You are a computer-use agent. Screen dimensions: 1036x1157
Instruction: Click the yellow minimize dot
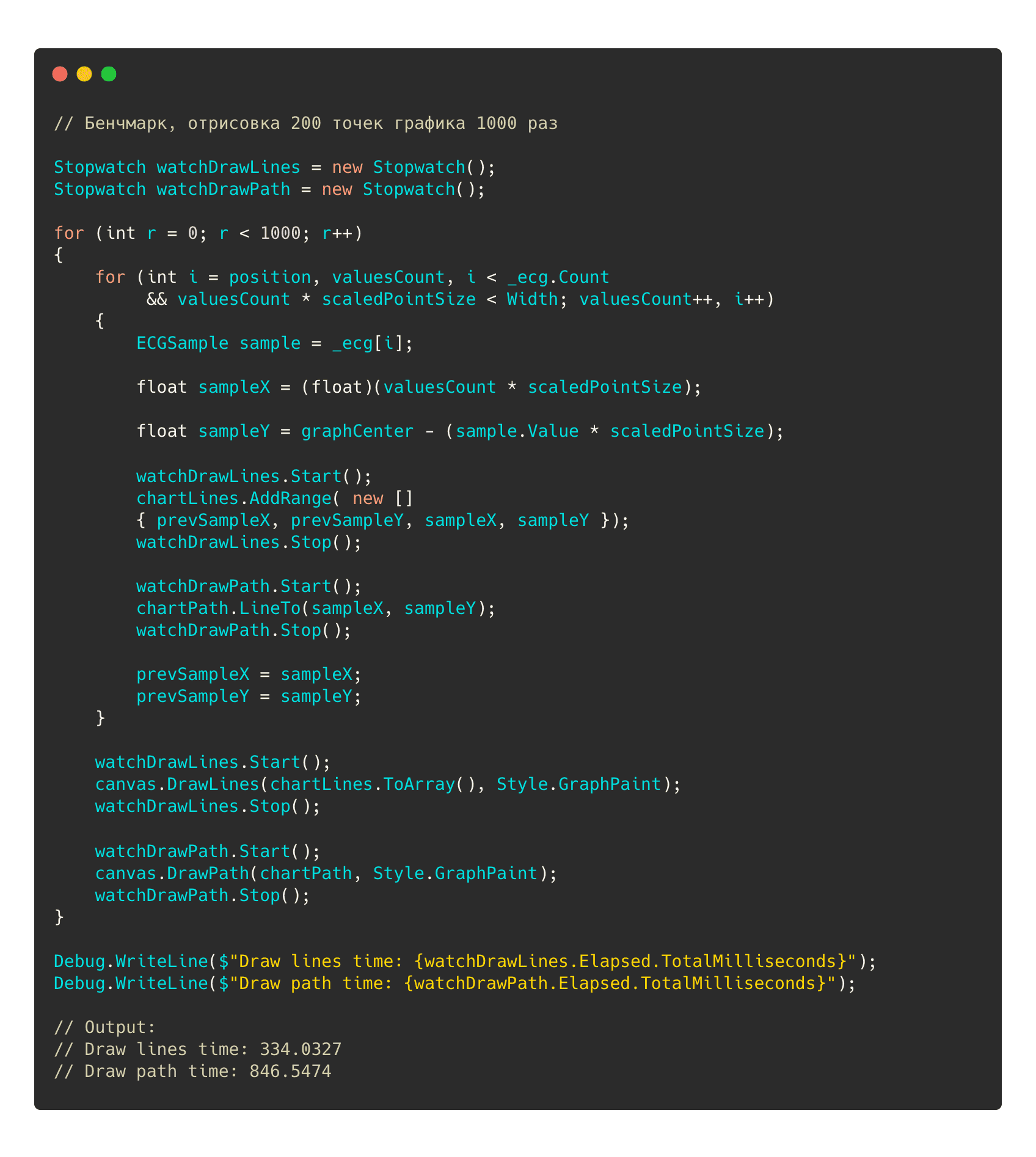point(84,74)
